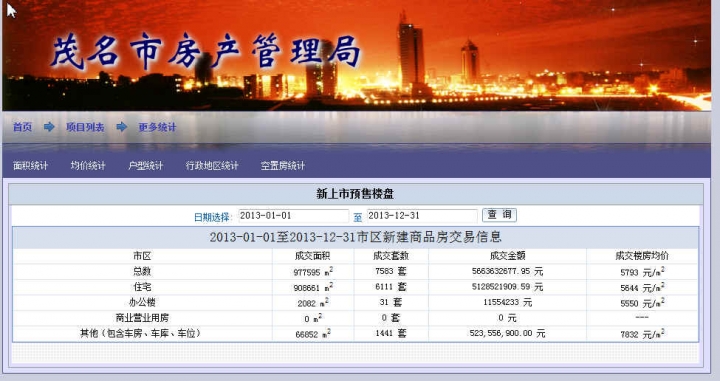Click the 成交楼房均价 column header

(642, 256)
